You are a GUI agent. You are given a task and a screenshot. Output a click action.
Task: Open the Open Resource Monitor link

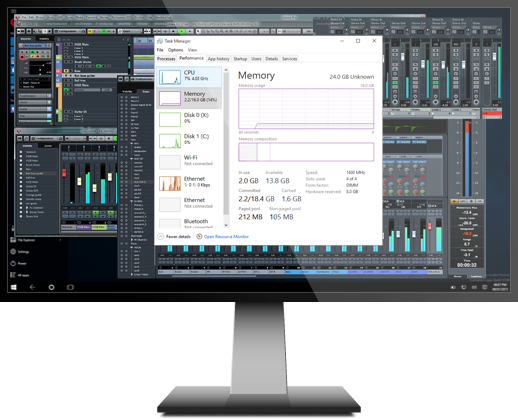226,236
